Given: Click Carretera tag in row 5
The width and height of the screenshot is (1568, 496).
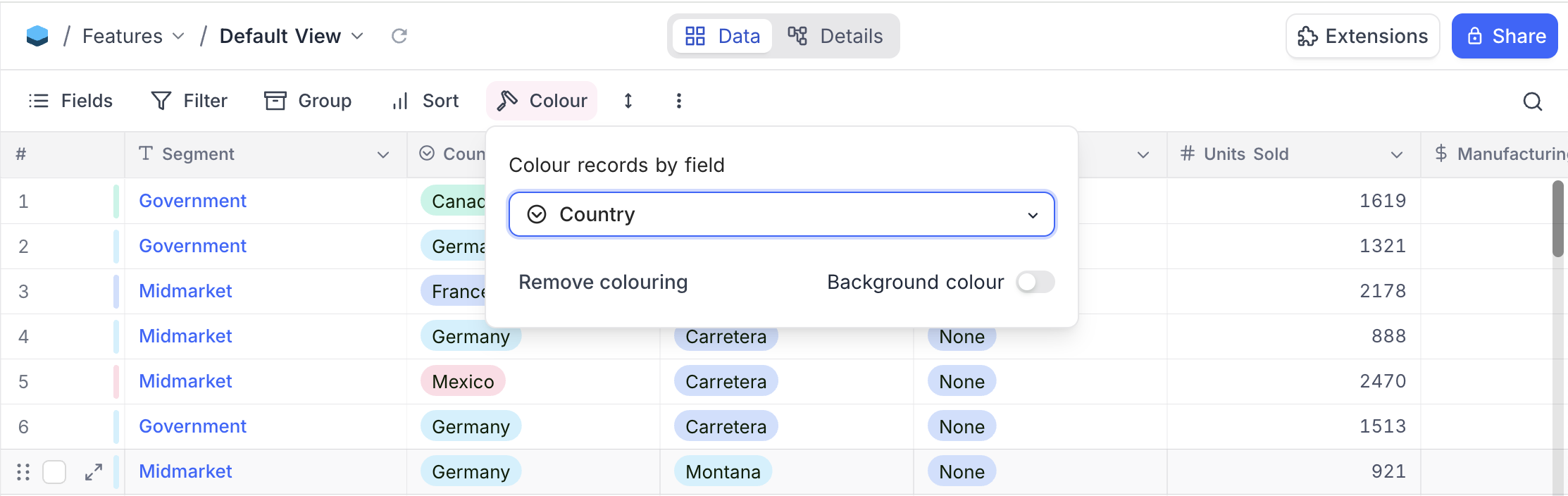Looking at the screenshot, I should 726,381.
